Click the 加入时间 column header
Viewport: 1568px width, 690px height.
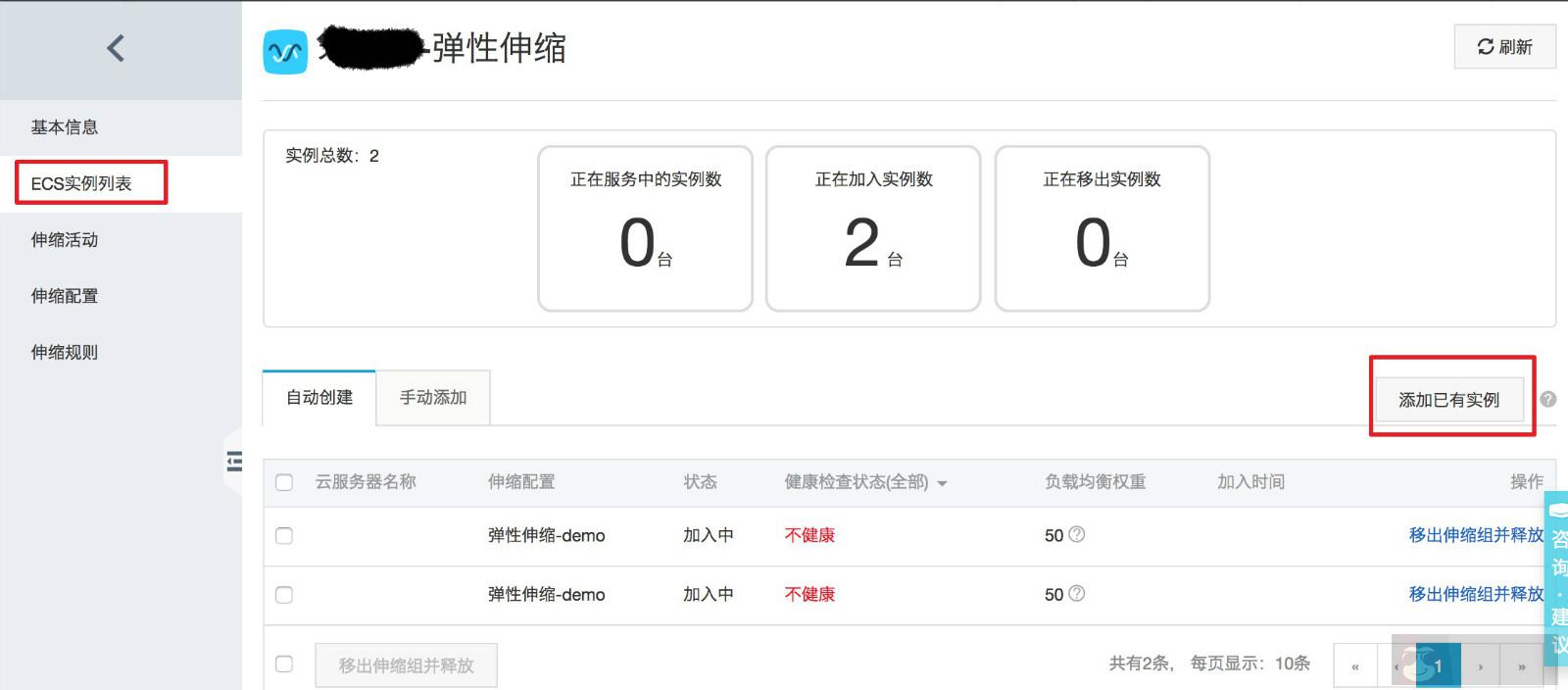[x=1250, y=482]
